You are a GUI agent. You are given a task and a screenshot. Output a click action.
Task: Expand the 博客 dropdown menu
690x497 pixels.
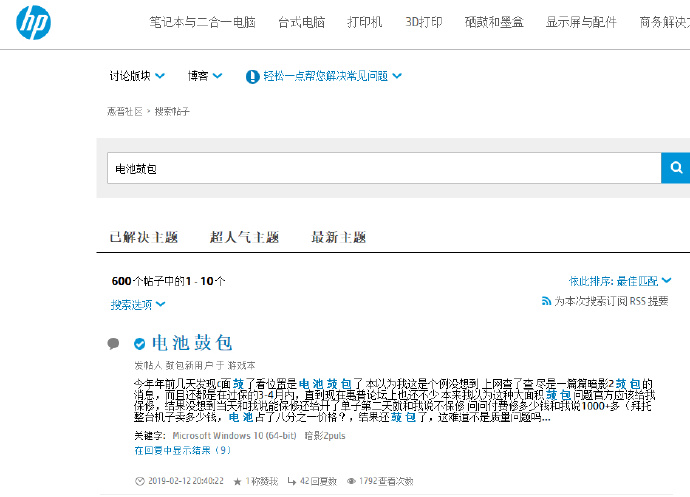point(204,76)
